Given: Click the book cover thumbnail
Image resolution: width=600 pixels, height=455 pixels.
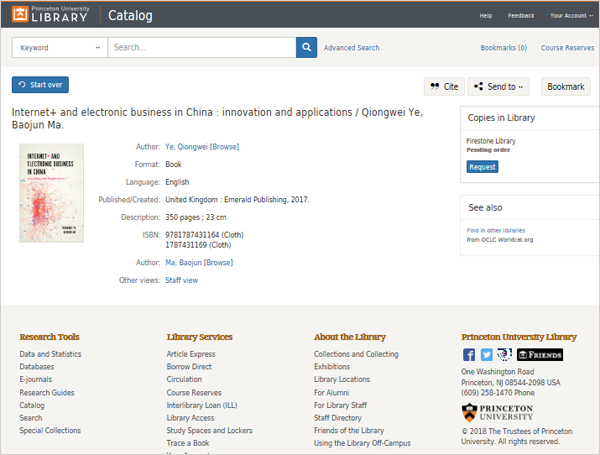Looking at the screenshot, I should (52, 193).
